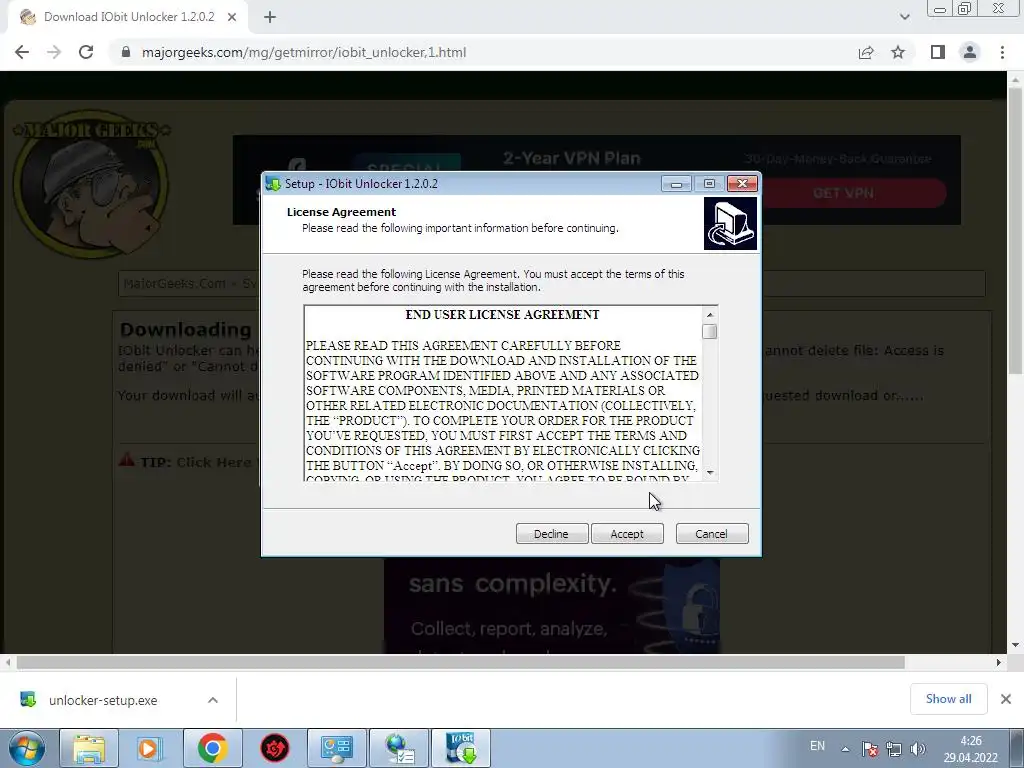Click license text scrollbar down arrow
The height and width of the screenshot is (768, 1024).
pyautogui.click(x=710, y=472)
